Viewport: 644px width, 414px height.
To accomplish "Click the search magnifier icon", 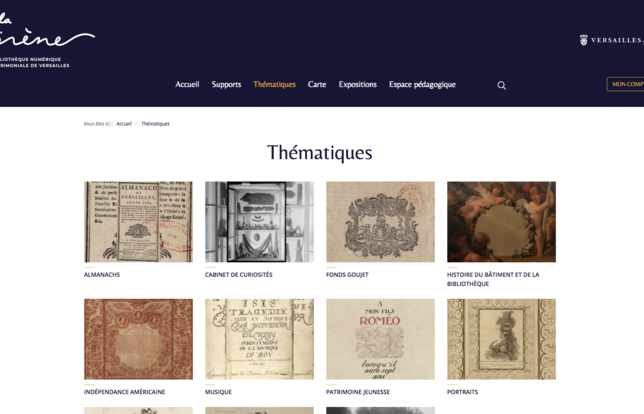I will coord(501,85).
